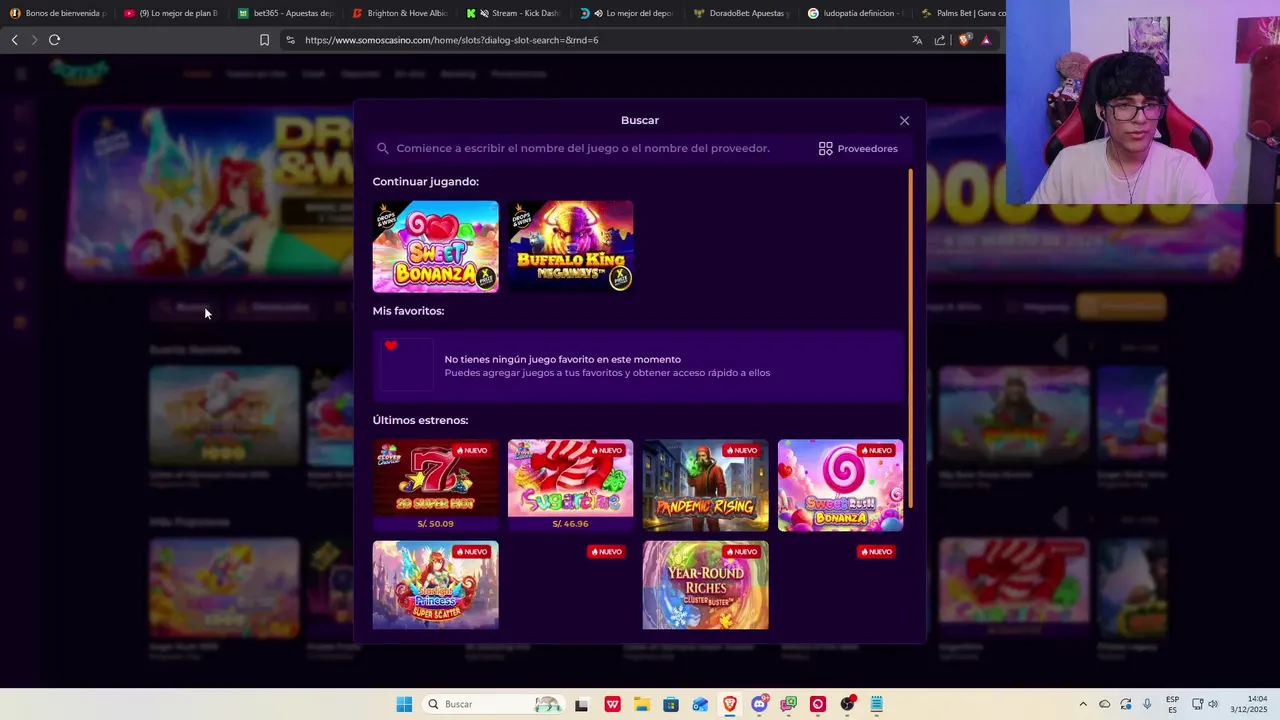Viewport: 1280px width, 720px height.
Task: Open OBS Studio from taskbar
Action: [848, 704]
